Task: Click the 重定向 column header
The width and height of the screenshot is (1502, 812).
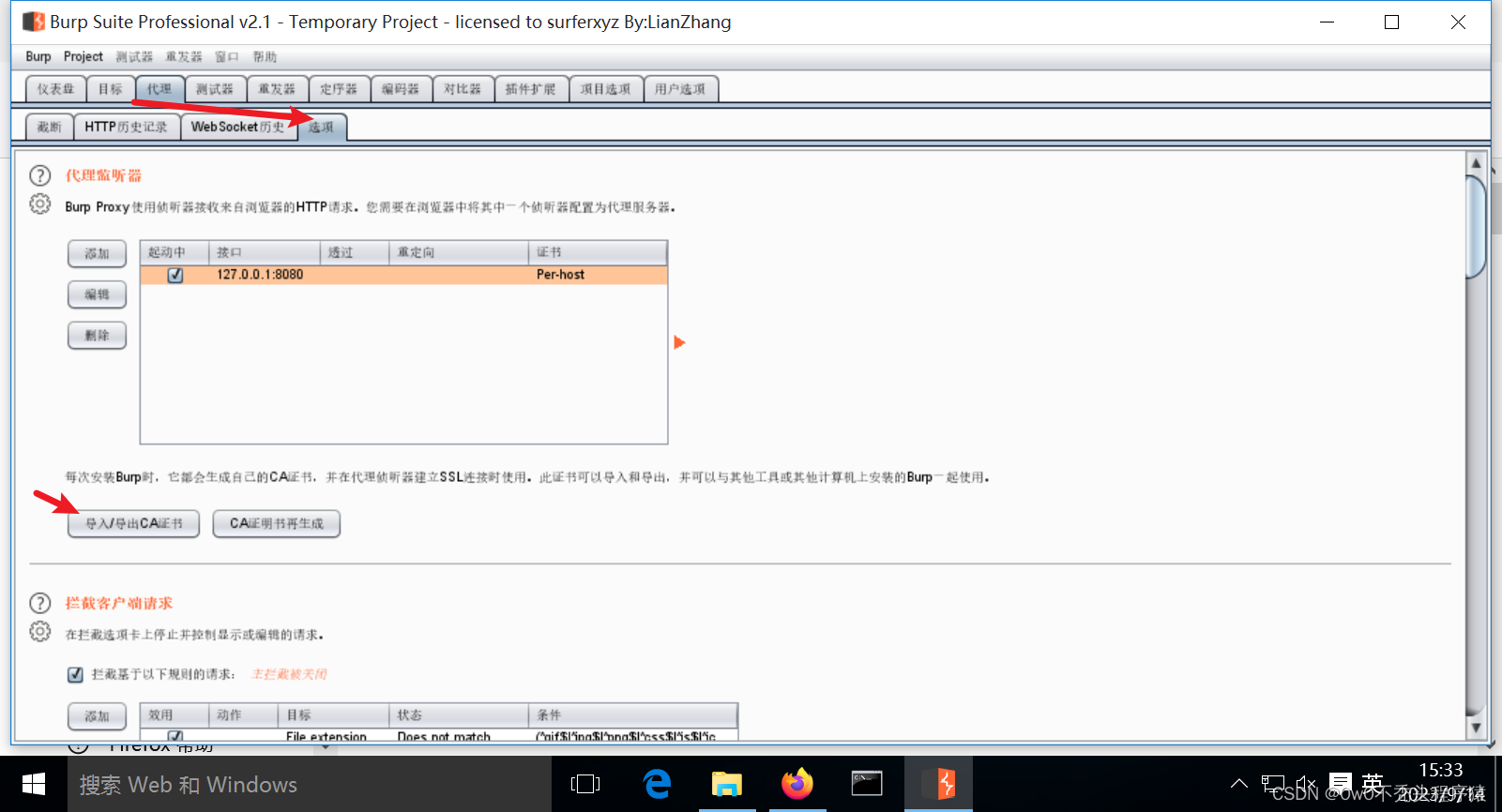Action: click(x=459, y=252)
